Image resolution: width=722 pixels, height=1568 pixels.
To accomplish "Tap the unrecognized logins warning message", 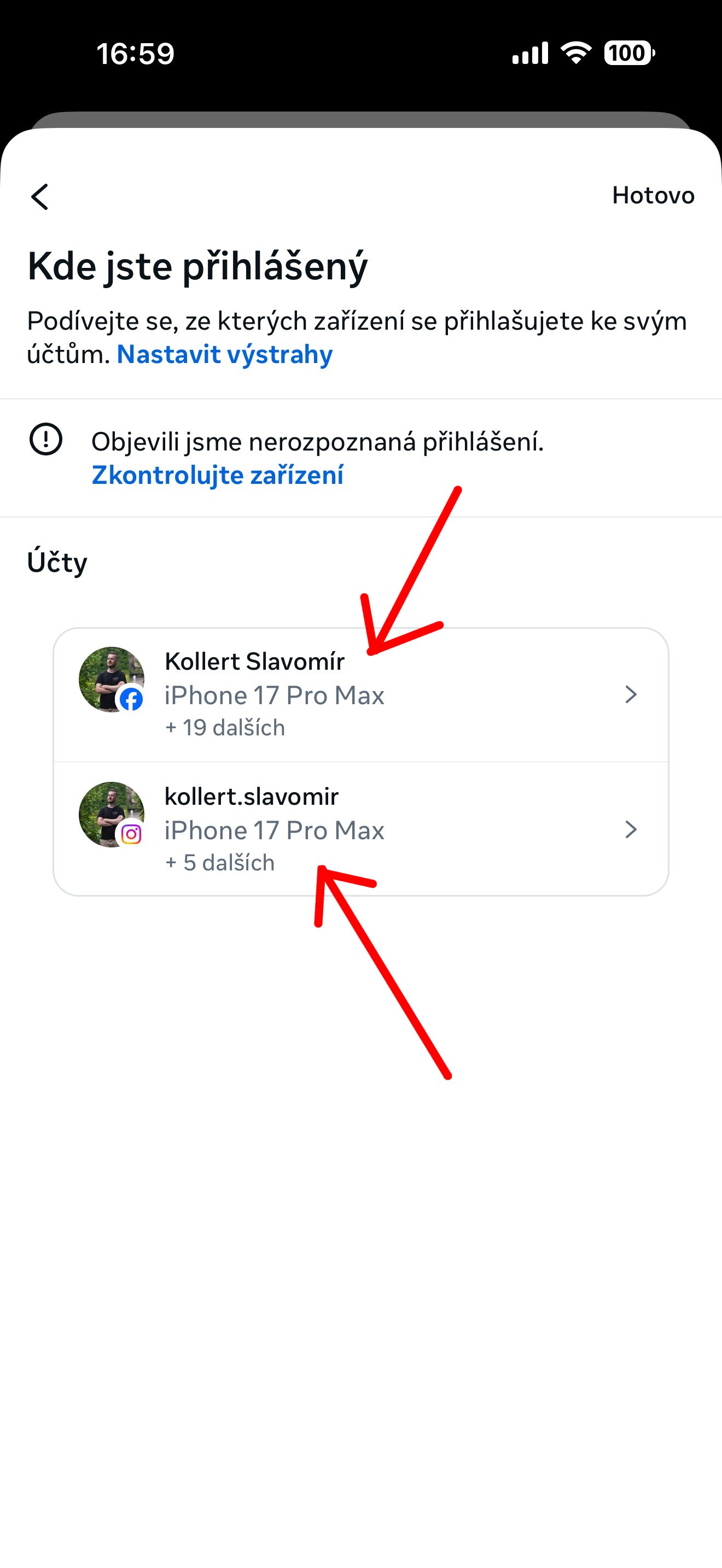I will coord(317,442).
